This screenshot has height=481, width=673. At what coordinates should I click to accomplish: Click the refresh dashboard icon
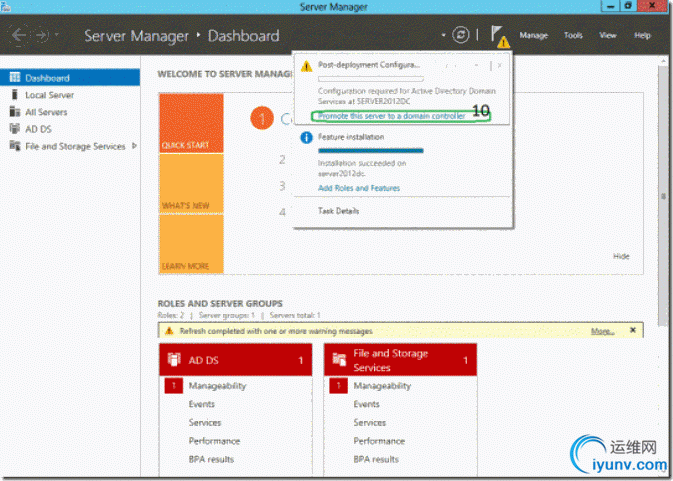pos(461,35)
